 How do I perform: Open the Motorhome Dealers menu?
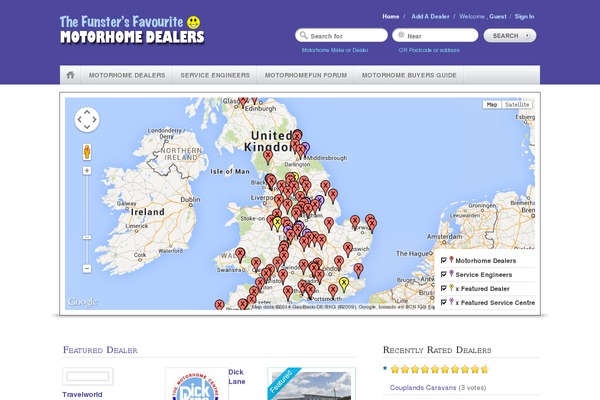point(127,75)
